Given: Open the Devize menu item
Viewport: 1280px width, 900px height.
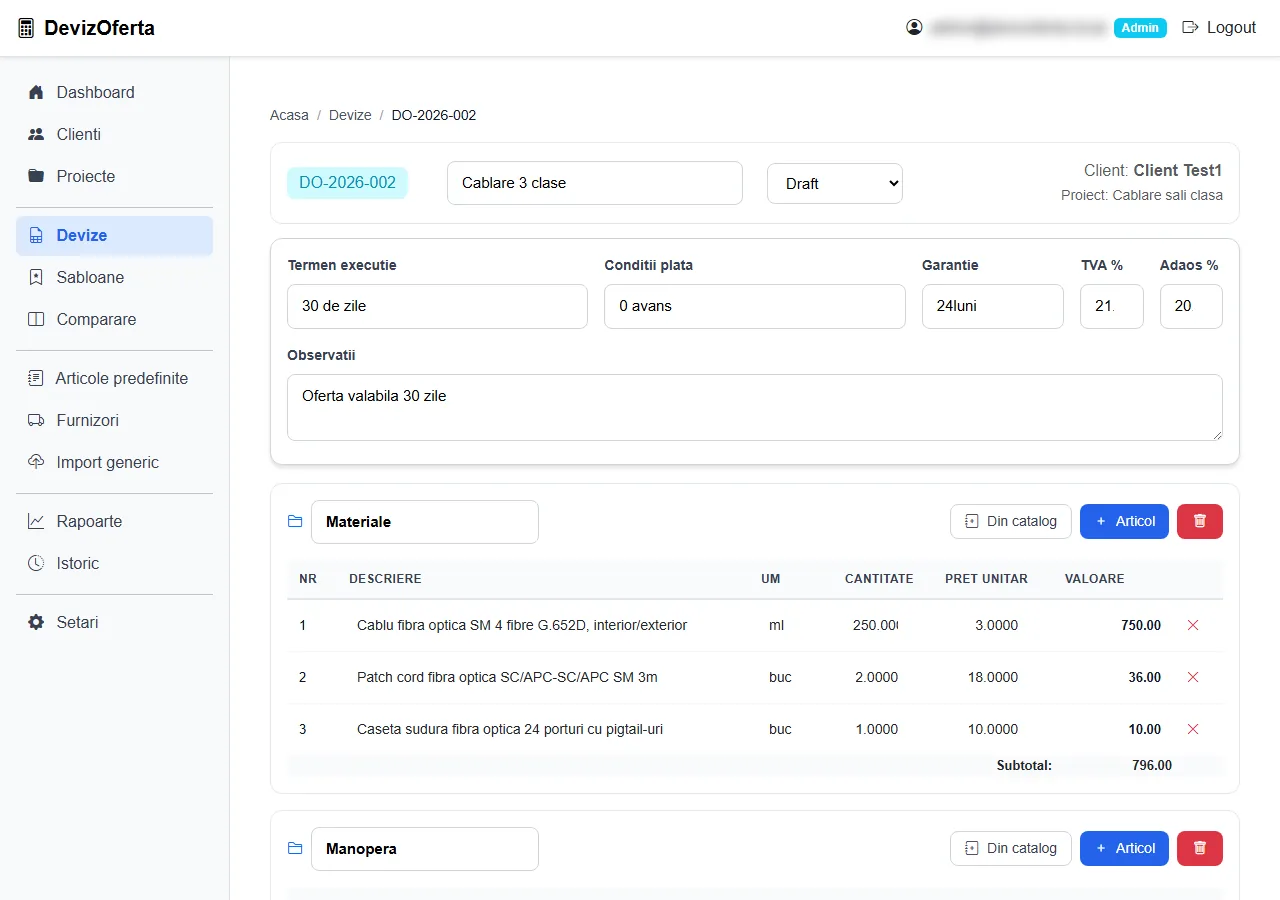Looking at the screenshot, I should click(x=114, y=235).
